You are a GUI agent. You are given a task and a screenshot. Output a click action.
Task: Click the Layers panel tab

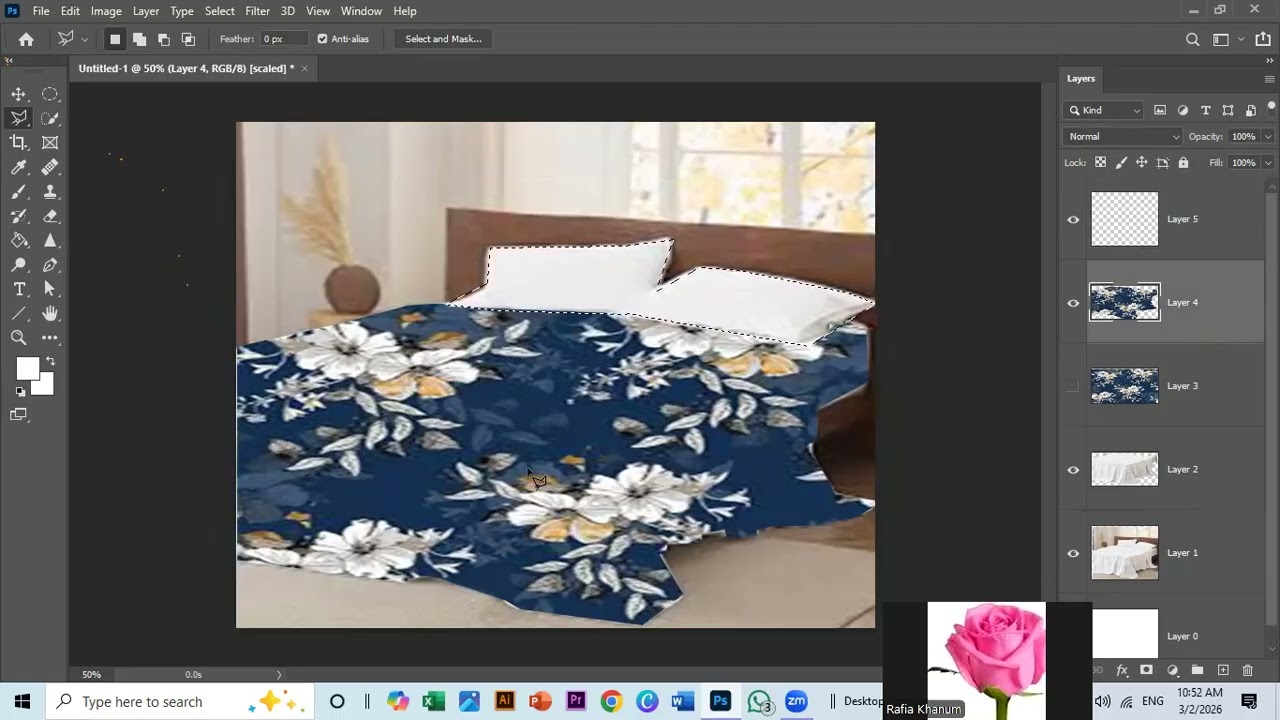point(1081,78)
